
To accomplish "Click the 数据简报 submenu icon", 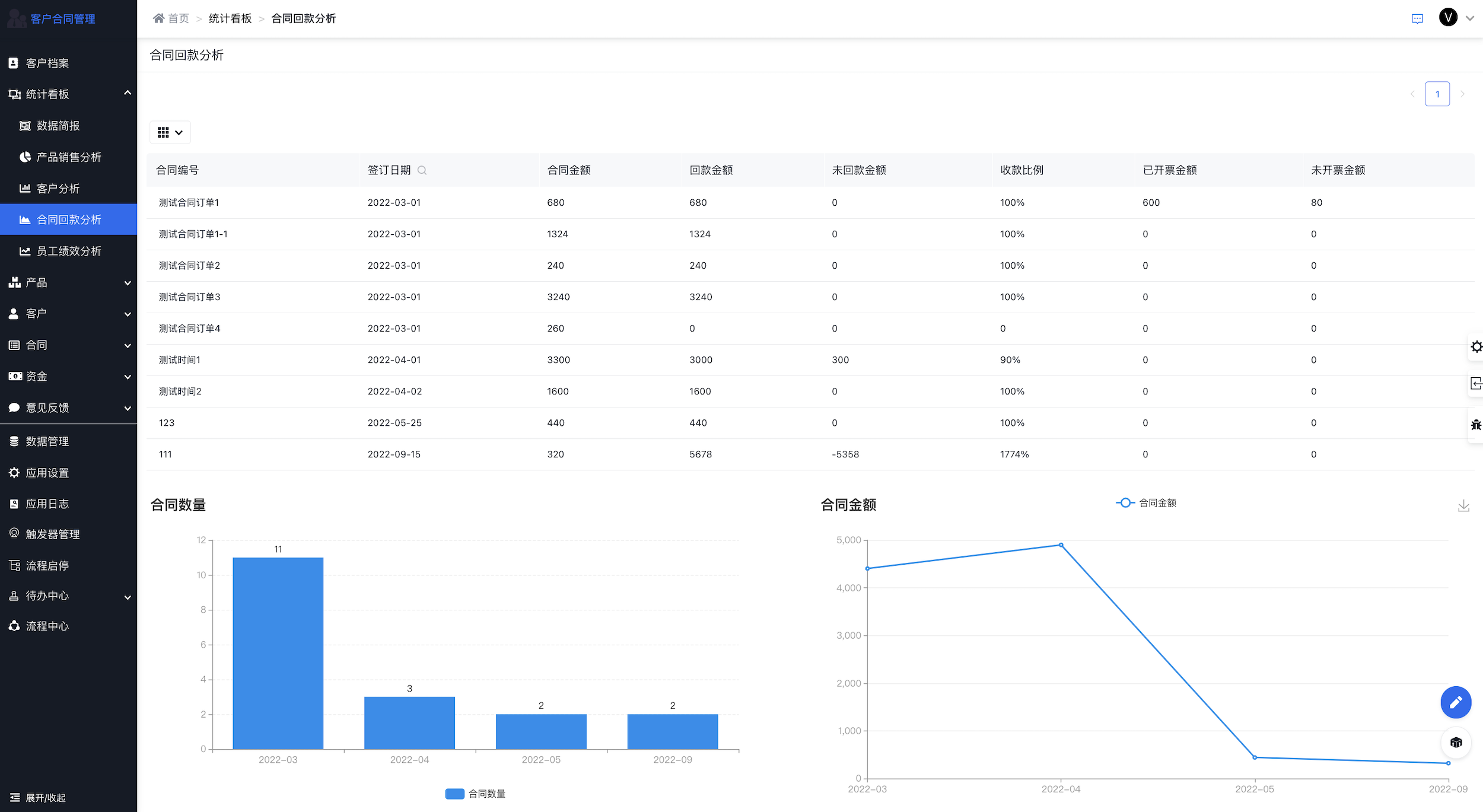I will [25, 125].
